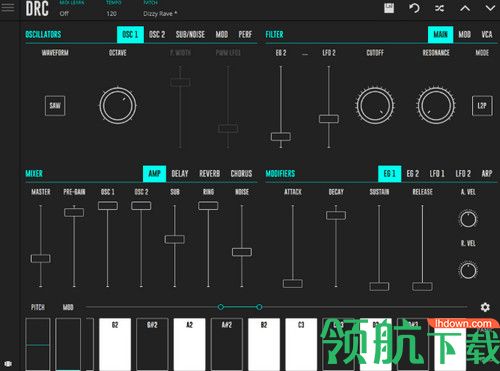Click the A. VEL knob
Viewport: 500px width, 371px height.
[x=468, y=219]
